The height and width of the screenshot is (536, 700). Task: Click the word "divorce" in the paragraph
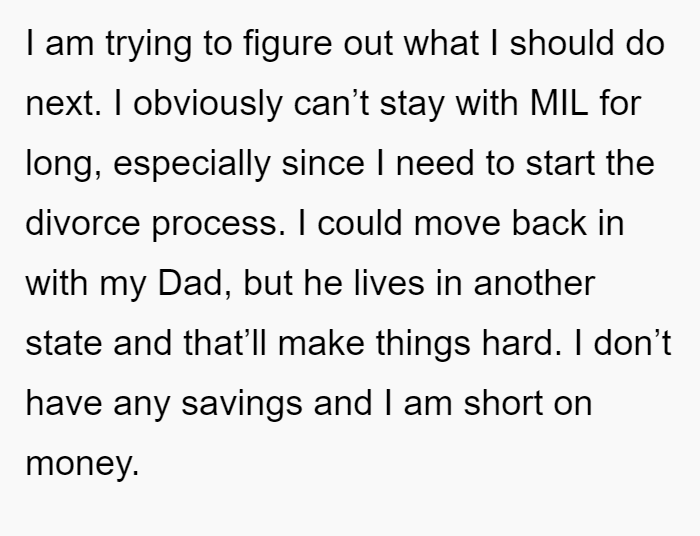click(83, 223)
